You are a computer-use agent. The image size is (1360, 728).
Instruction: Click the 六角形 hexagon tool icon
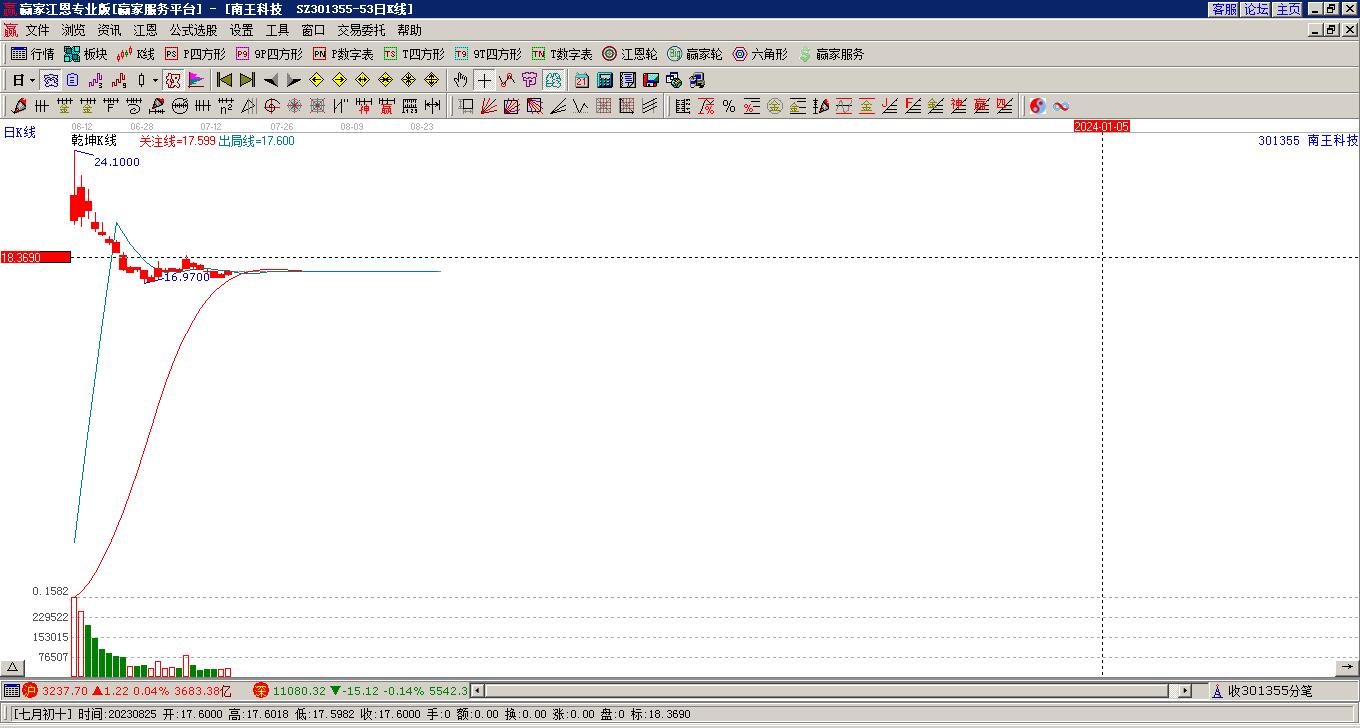[x=760, y=54]
